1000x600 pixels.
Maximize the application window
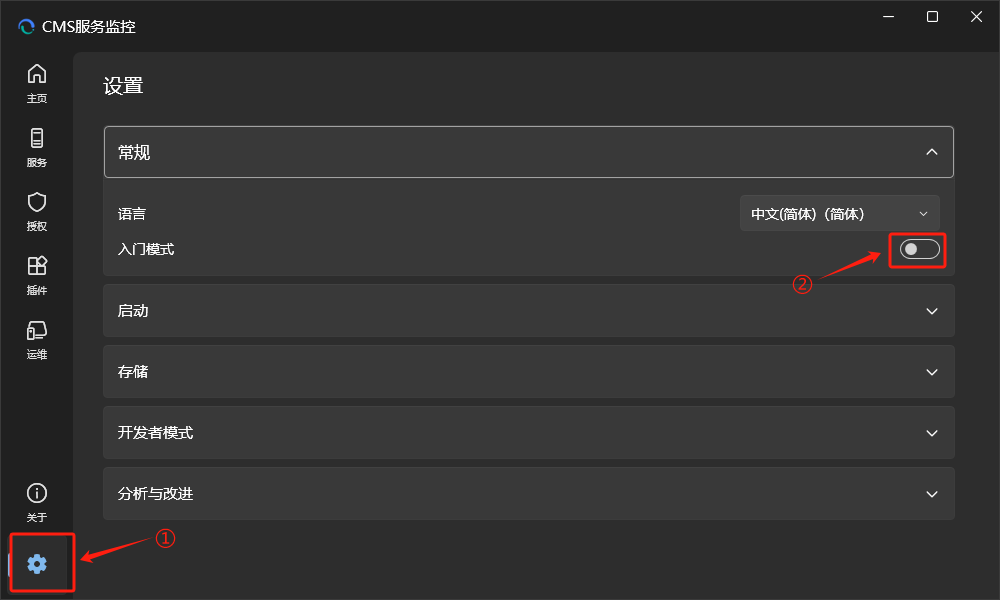[932, 17]
